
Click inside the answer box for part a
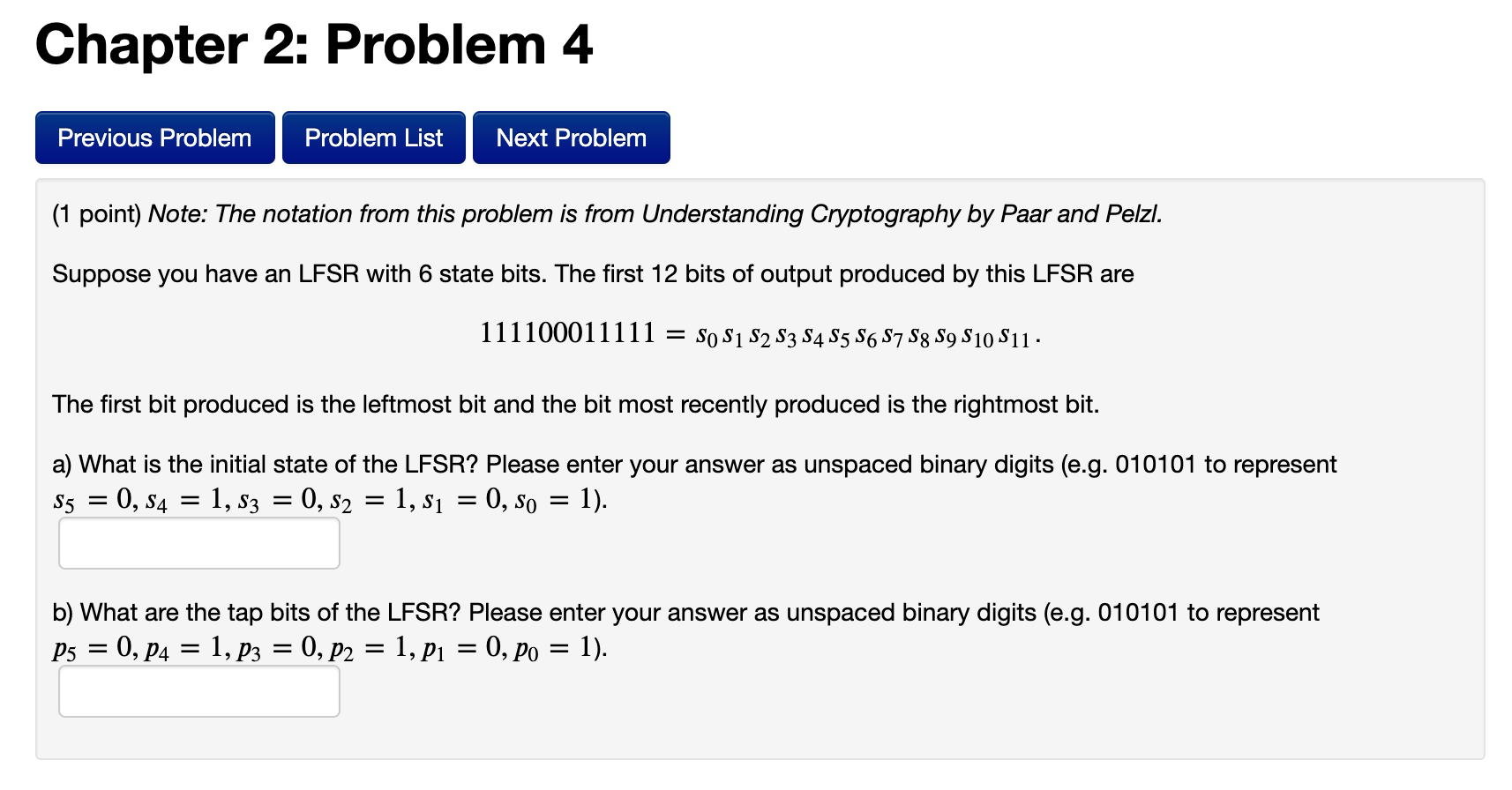coord(198,542)
